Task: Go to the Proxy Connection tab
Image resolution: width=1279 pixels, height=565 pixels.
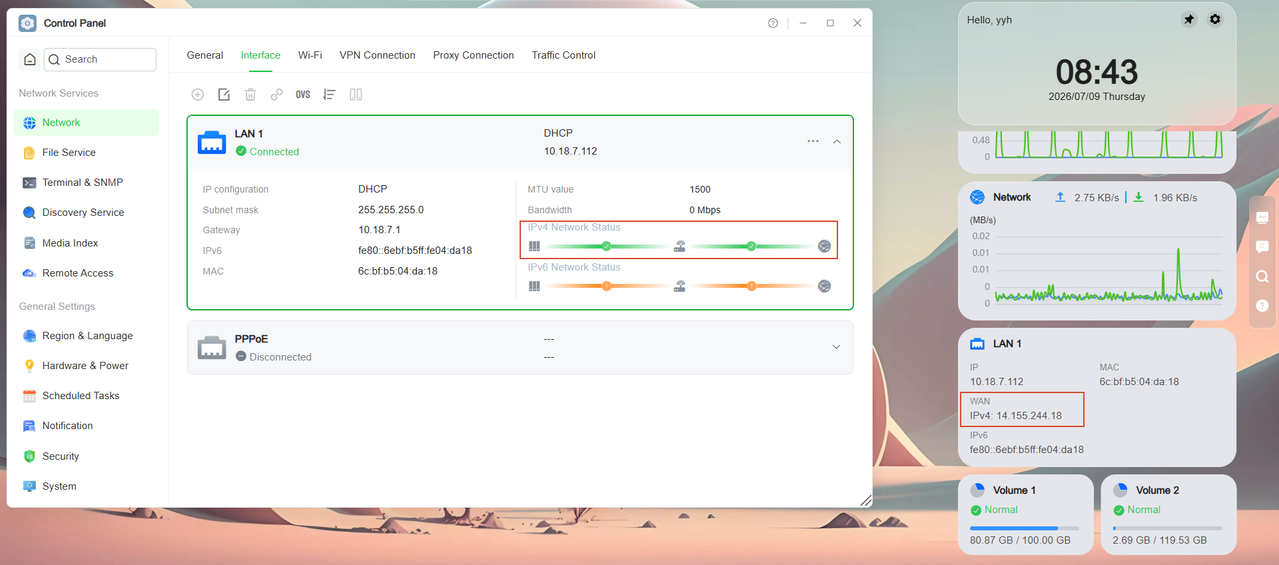Action: 473,55
